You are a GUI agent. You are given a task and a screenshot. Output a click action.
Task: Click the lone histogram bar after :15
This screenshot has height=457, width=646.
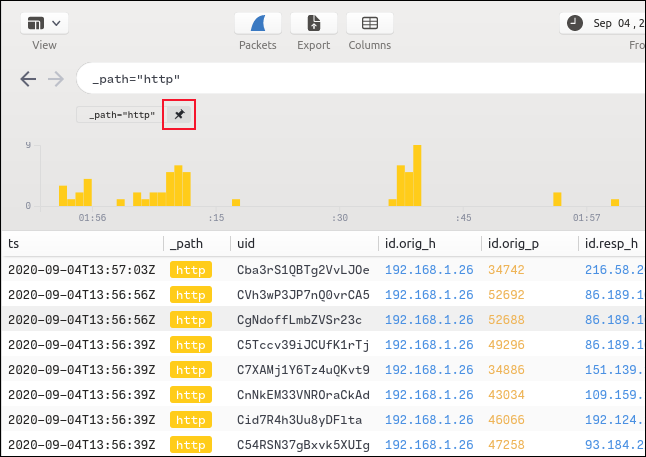236,202
